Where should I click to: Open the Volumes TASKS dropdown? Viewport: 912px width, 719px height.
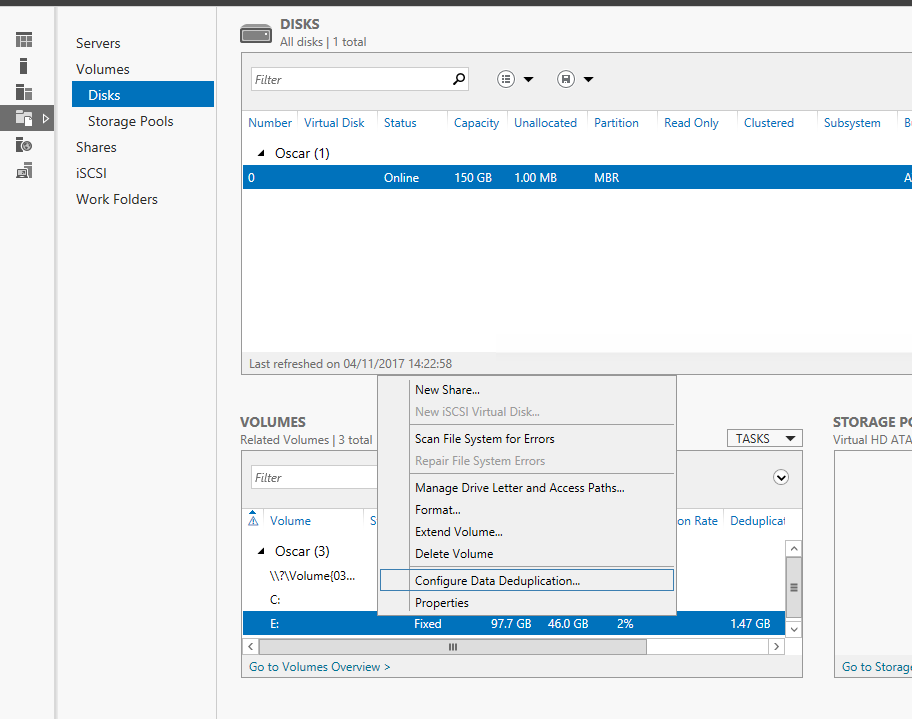pos(764,438)
